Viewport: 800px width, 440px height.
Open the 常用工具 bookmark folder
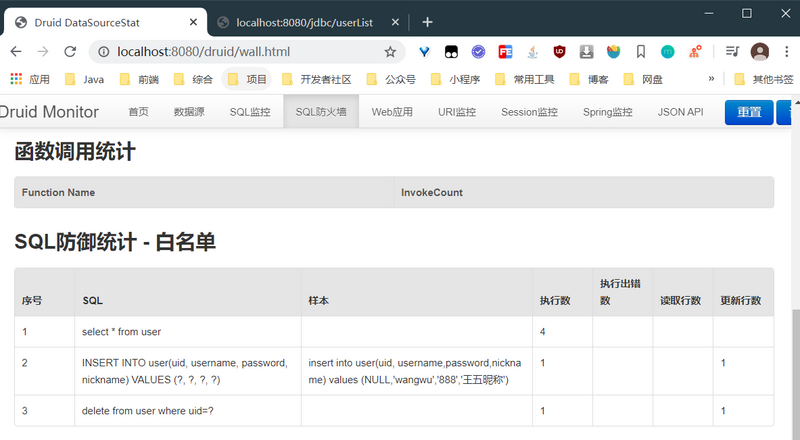(x=525, y=79)
